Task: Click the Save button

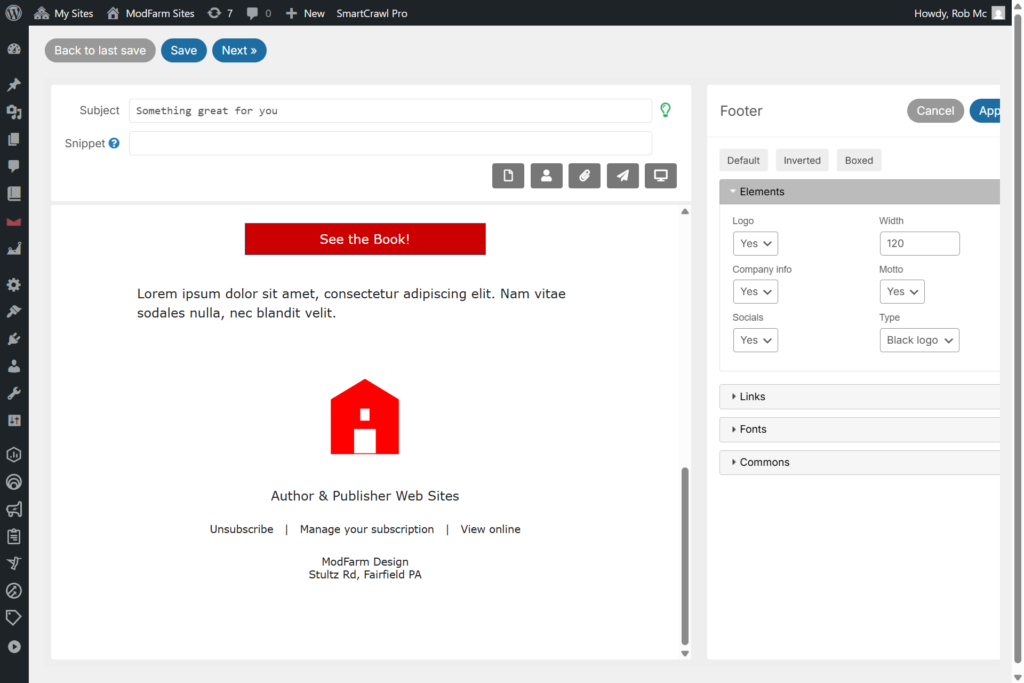Action: (184, 51)
